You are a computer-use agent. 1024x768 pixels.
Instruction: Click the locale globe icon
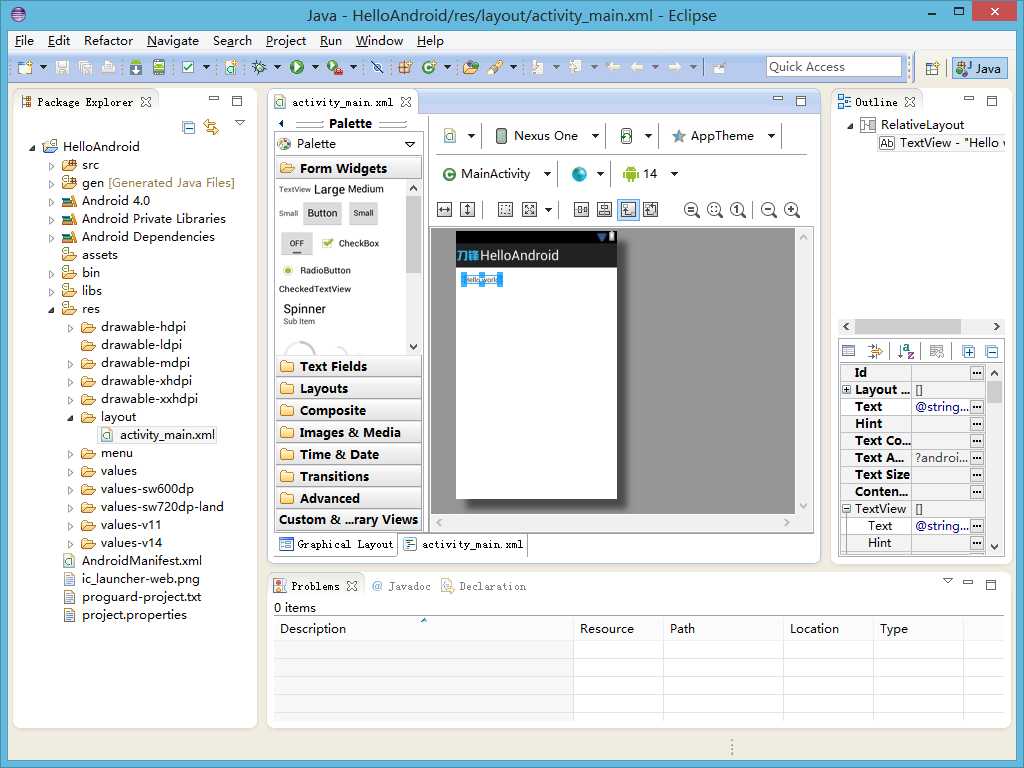579,174
